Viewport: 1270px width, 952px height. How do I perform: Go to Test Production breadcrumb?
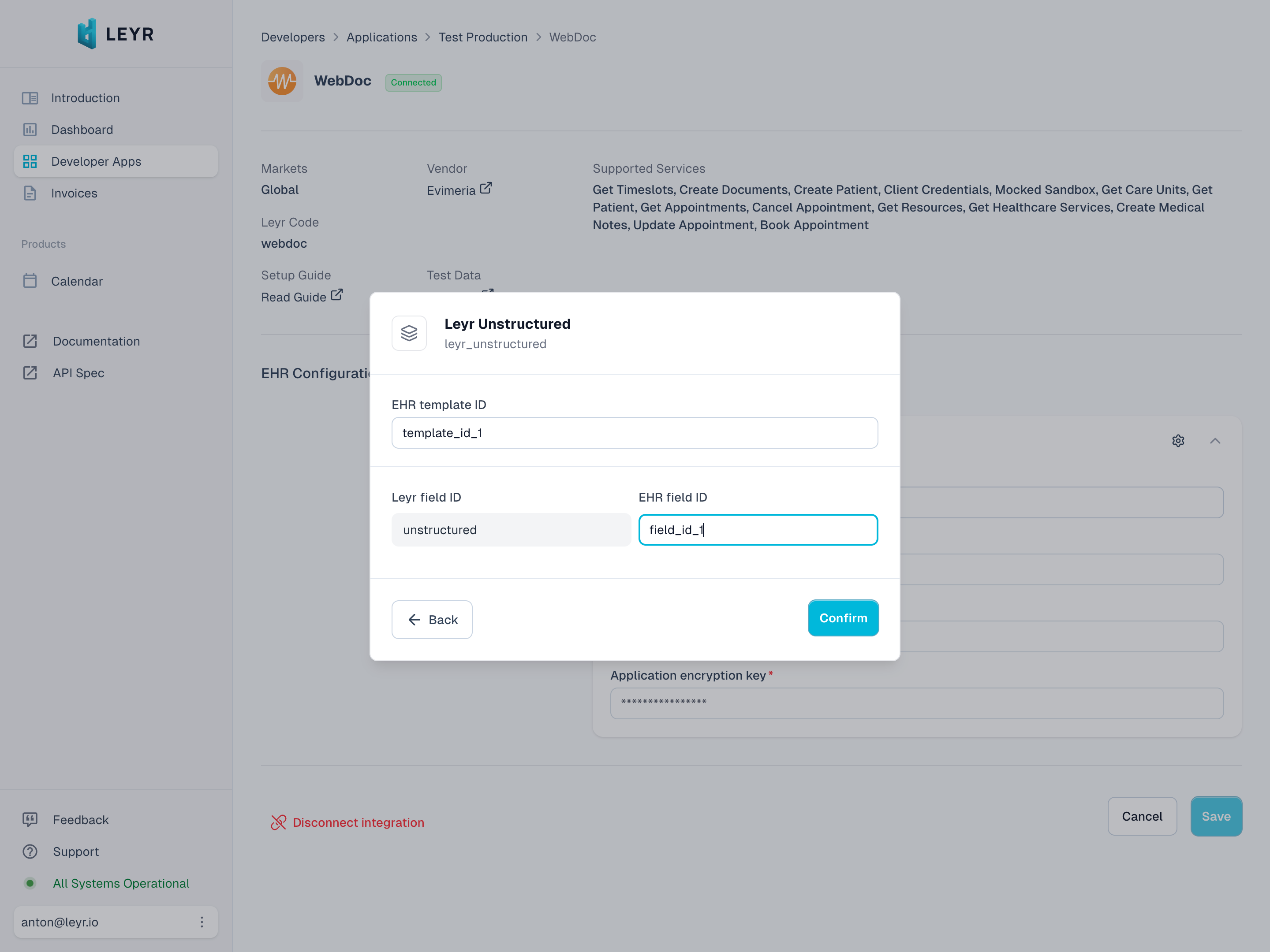(483, 37)
